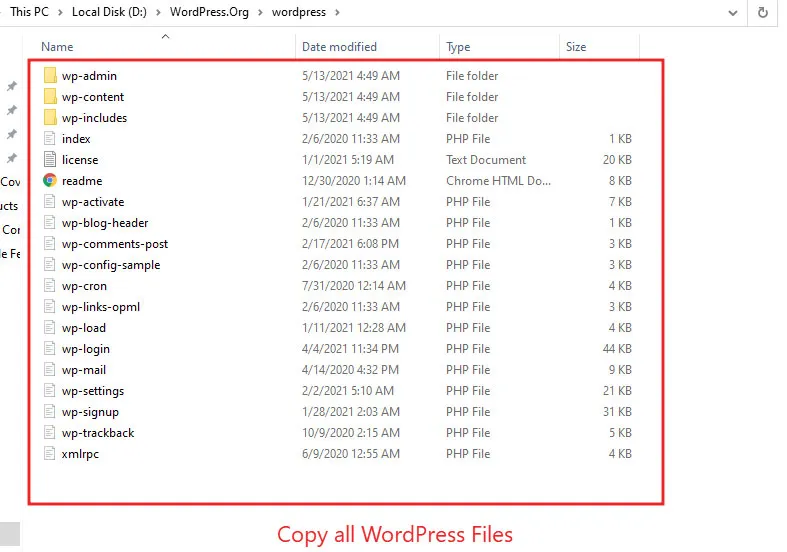Select the wp-settings file name
The width and height of the screenshot is (787, 552).
pyautogui.click(x=93, y=391)
